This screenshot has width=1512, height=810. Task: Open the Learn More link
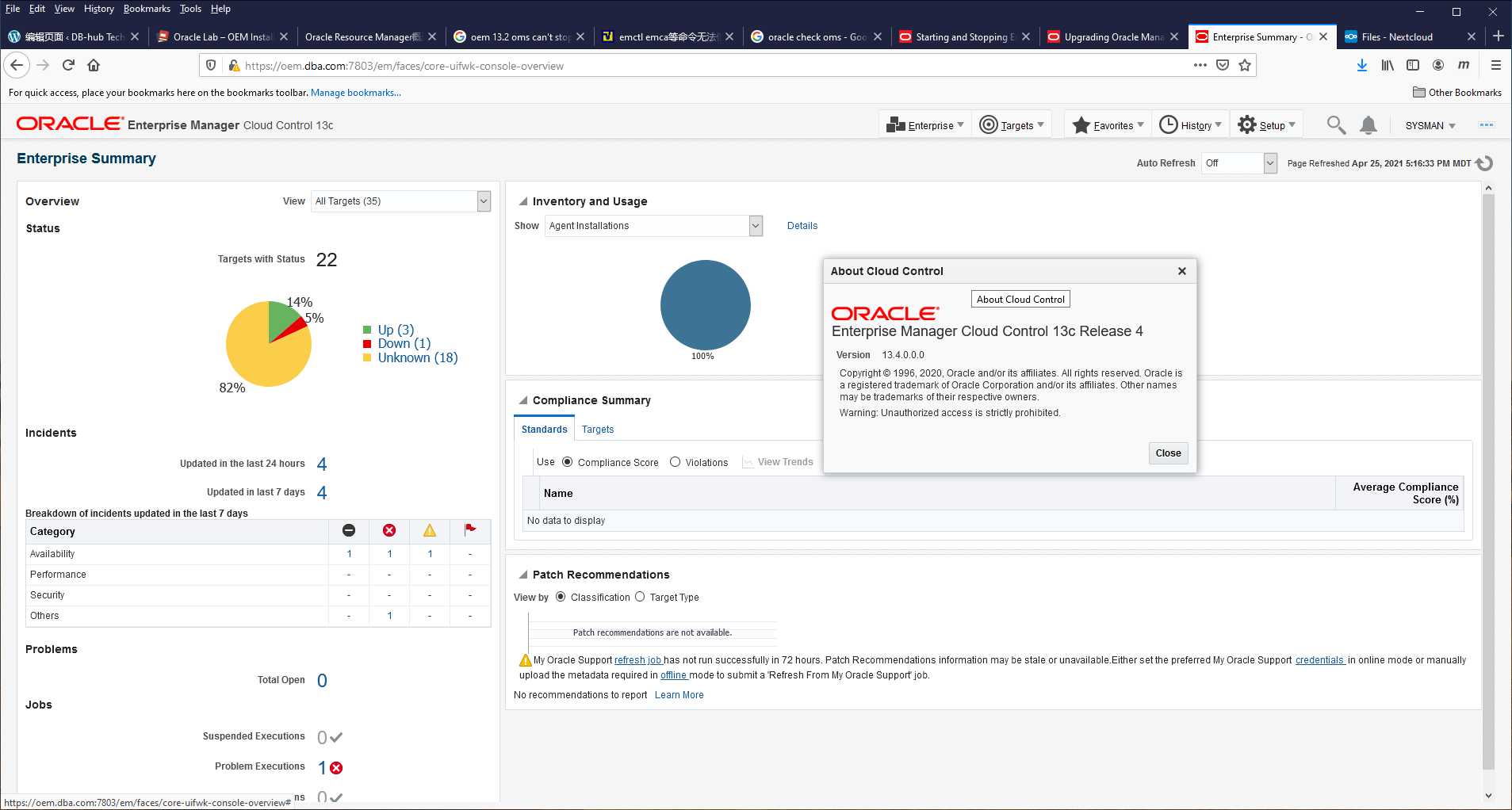(x=679, y=695)
